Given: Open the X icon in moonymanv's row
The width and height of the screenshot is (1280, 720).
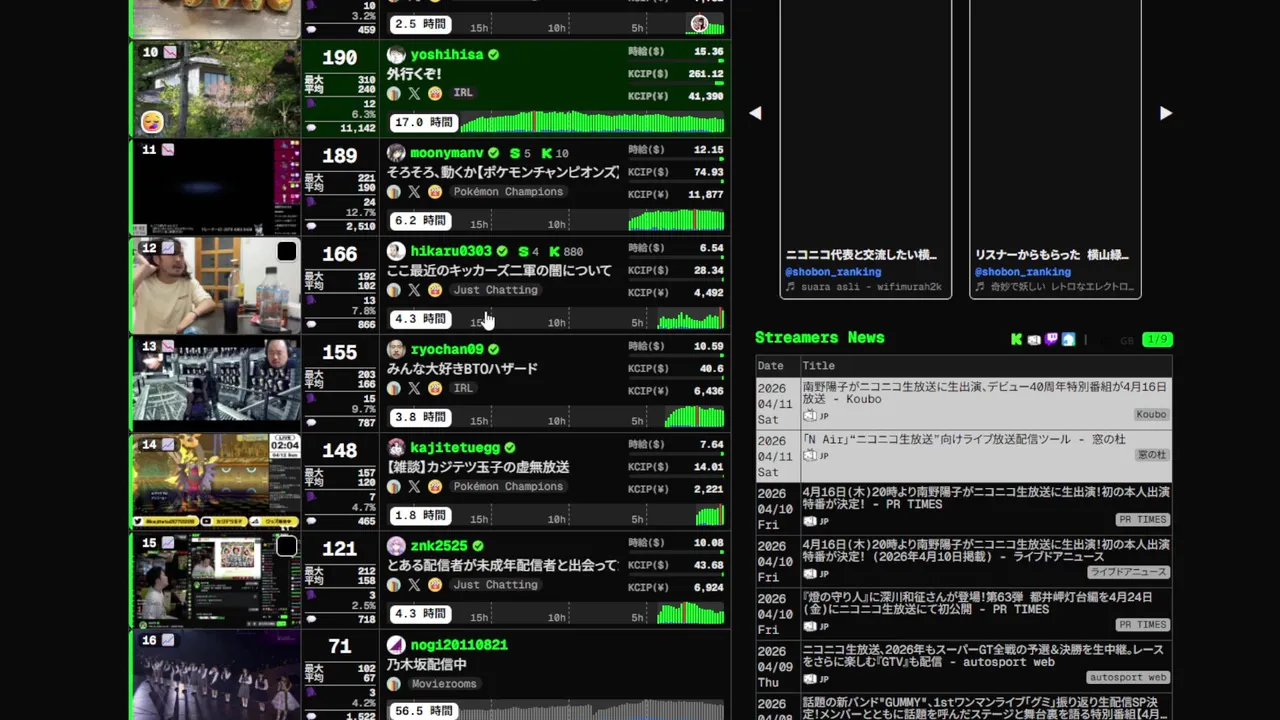Looking at the screenshot, I should pyautogui.click(x=414, y=192).
